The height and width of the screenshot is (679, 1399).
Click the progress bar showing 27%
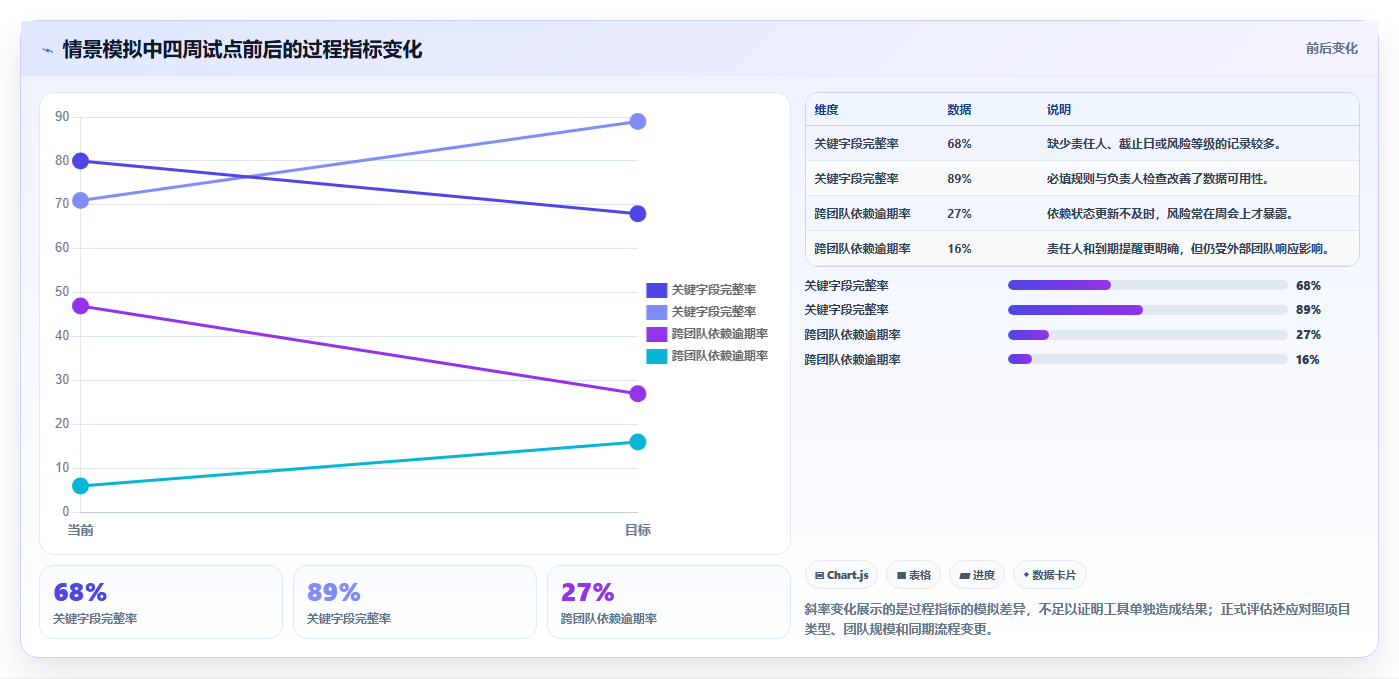(x=1147, y=335)
